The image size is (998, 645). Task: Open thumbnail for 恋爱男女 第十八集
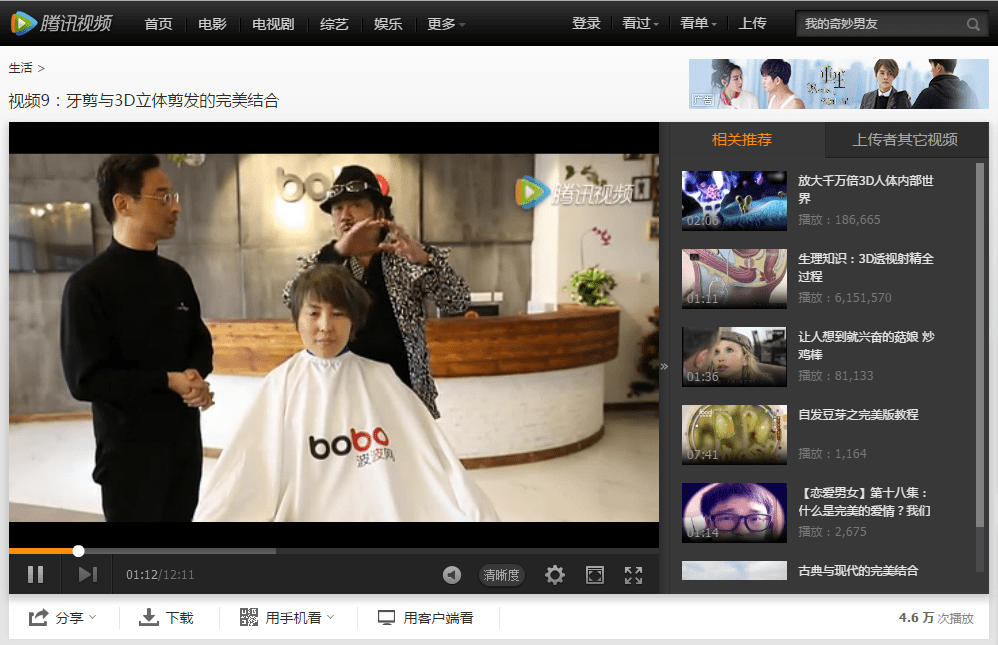click(x=734, y=513)
